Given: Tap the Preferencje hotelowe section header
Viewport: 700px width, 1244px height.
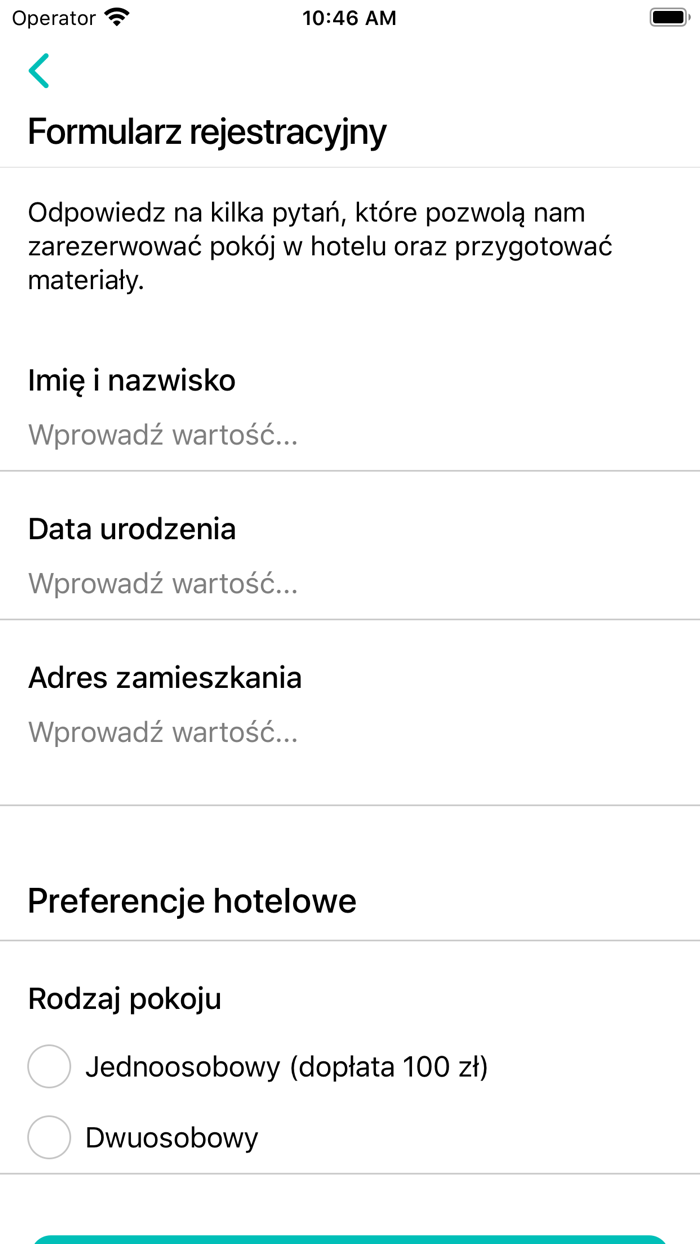Looking at the screenshot, I should pyautogui.click(x=192, y=901).
